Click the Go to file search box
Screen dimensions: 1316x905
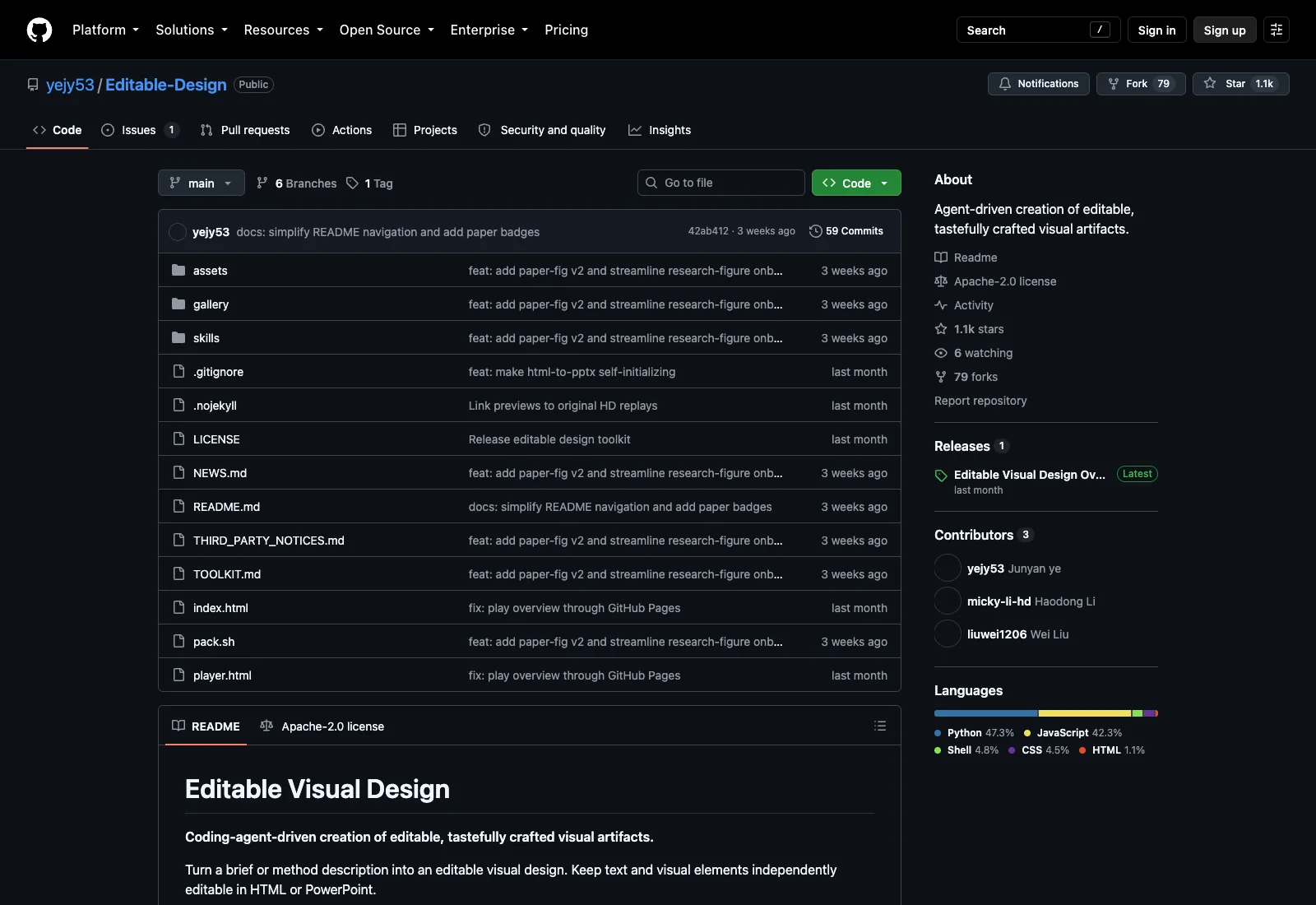tap(721, 183)
